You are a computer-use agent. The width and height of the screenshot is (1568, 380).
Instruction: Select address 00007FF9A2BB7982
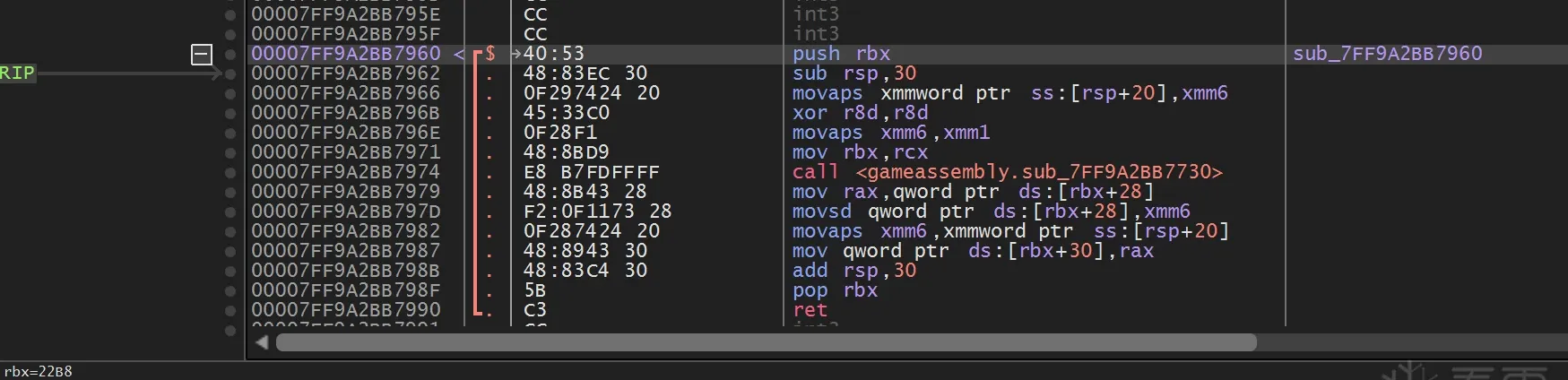346,231
